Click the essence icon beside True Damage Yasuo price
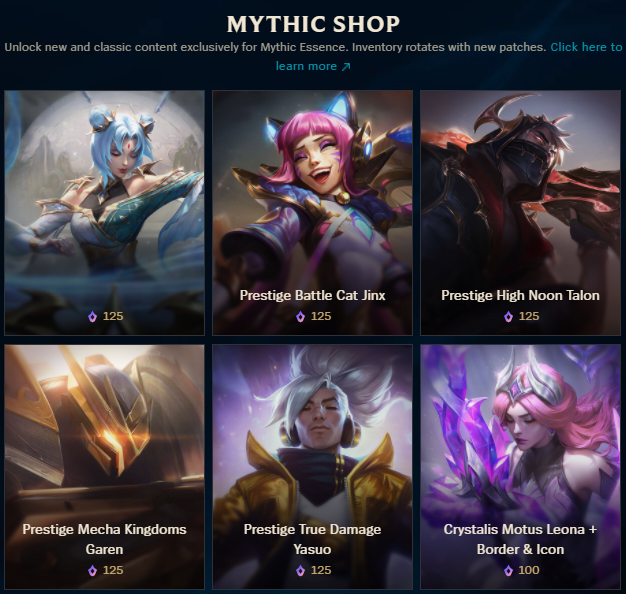 [x=300, y=570]
